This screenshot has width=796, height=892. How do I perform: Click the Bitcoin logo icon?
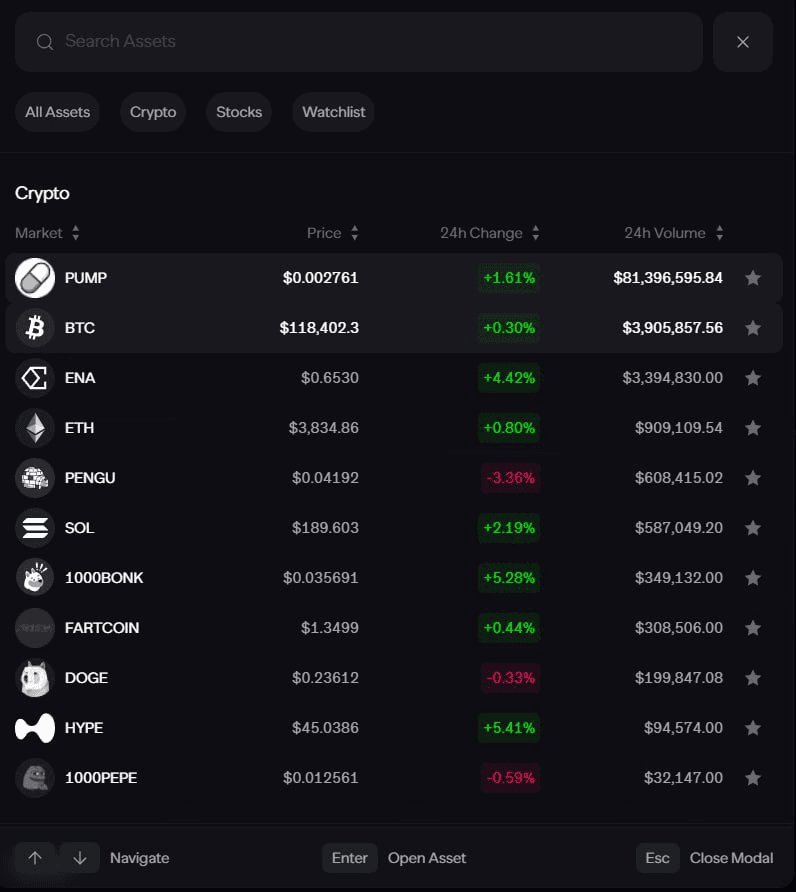[35, 328]
